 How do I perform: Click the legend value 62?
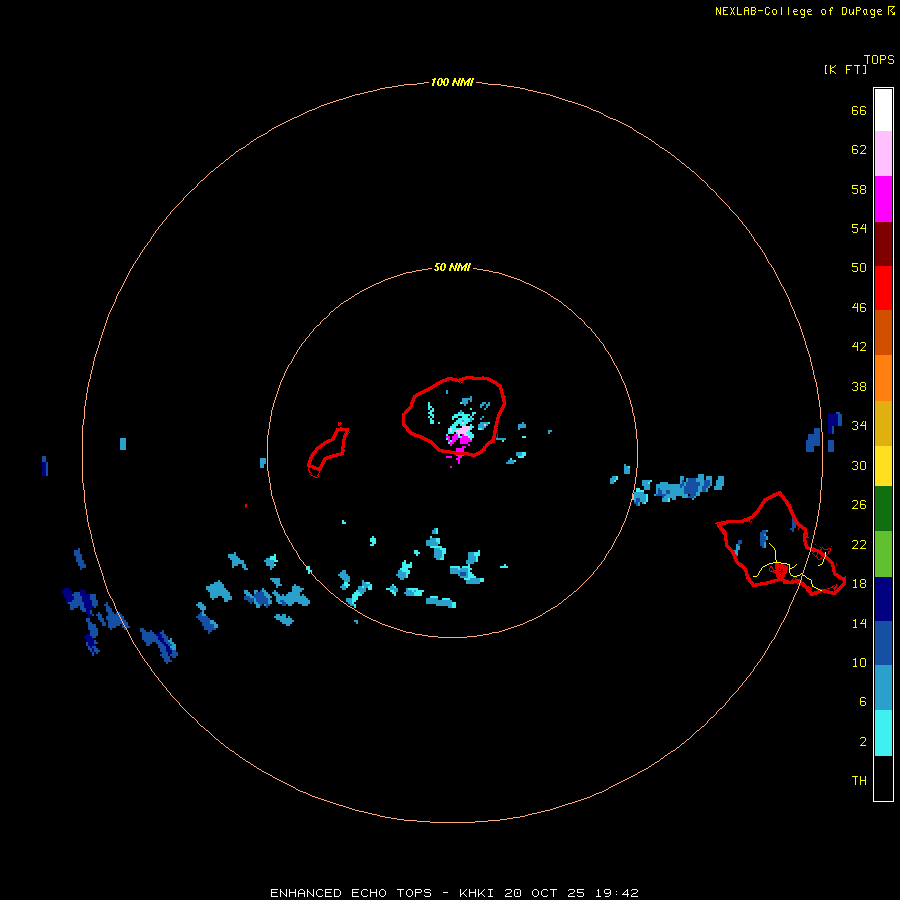[x=859, y=149]
